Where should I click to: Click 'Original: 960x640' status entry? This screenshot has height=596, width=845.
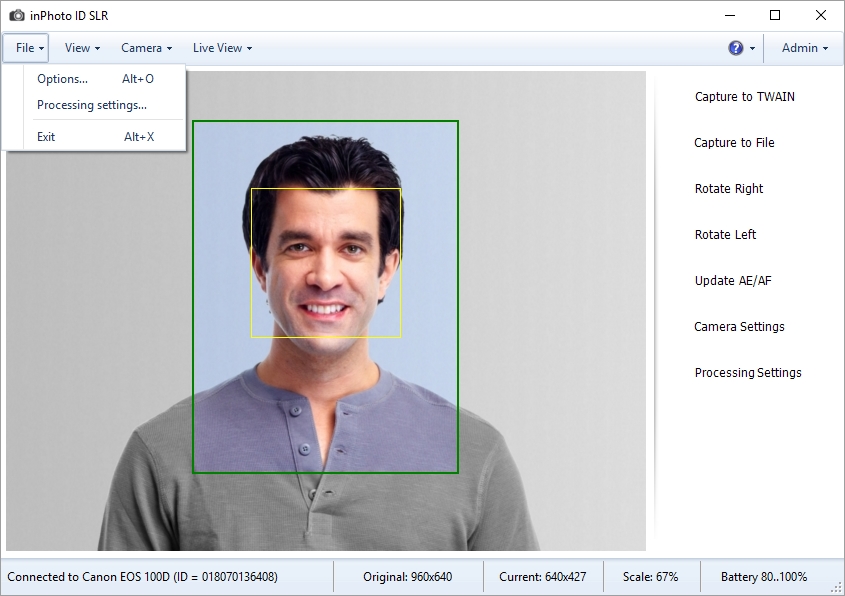click(x=407, y=577)
